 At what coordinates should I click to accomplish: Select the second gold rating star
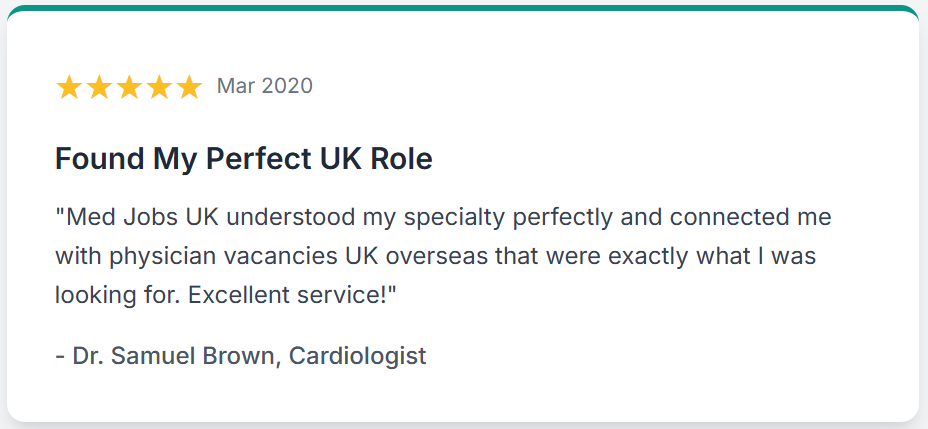click(99, 87)
